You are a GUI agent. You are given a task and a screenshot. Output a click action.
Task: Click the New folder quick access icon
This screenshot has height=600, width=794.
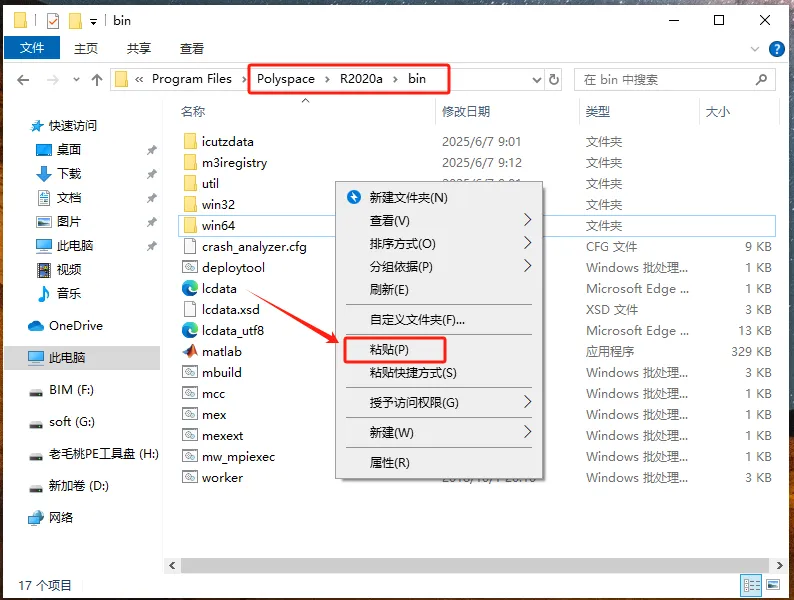pos(75,21)
